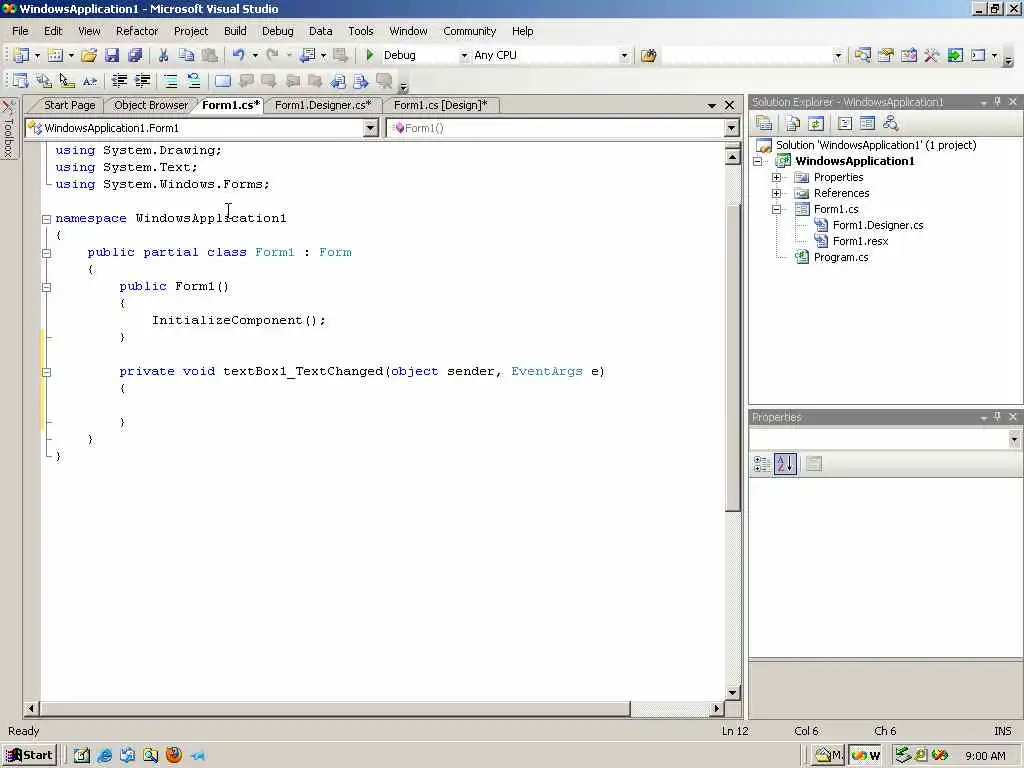Click the Open File folder icon

(x=89, y=56)
